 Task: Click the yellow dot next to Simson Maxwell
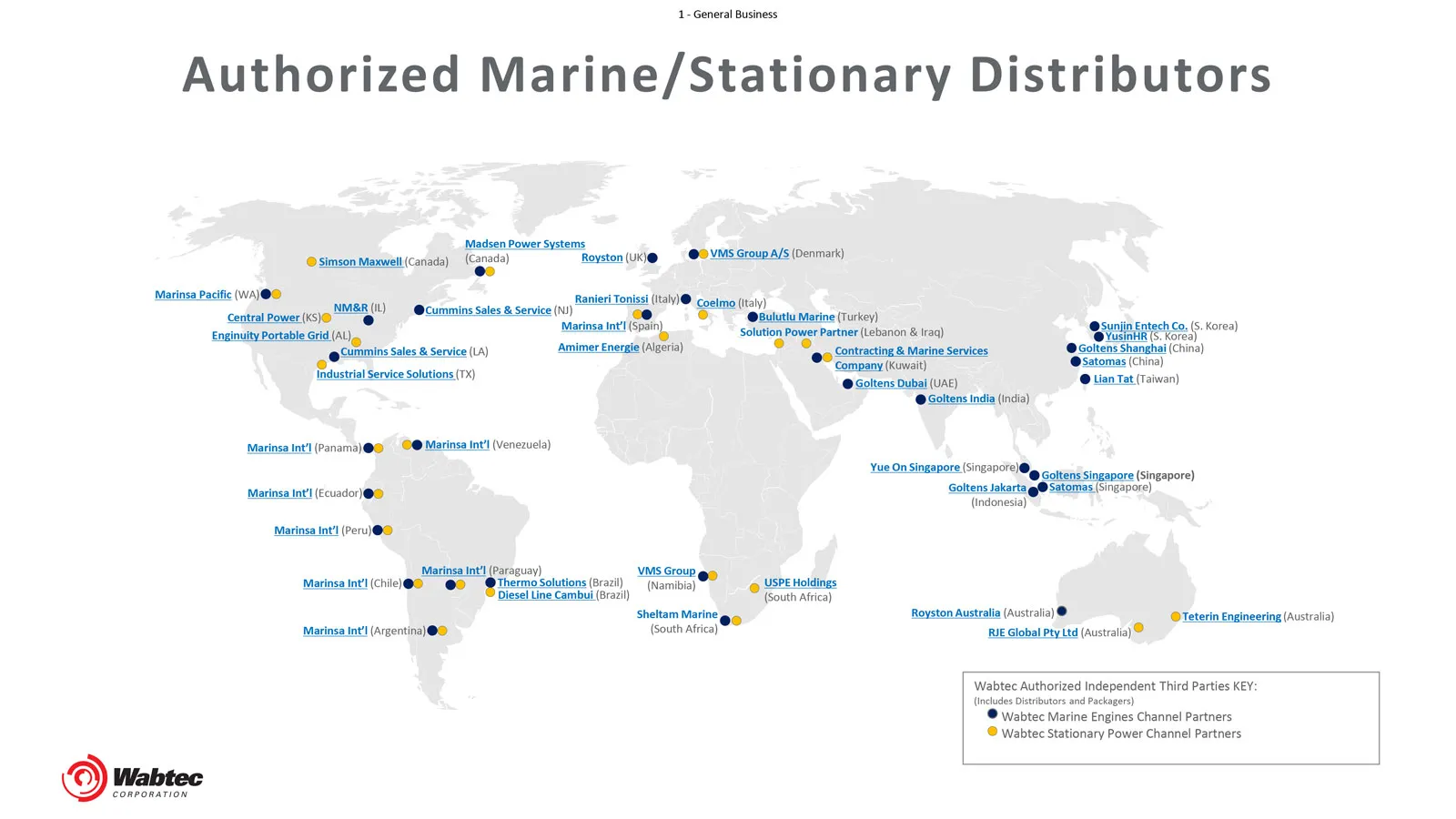pos(311,261)
